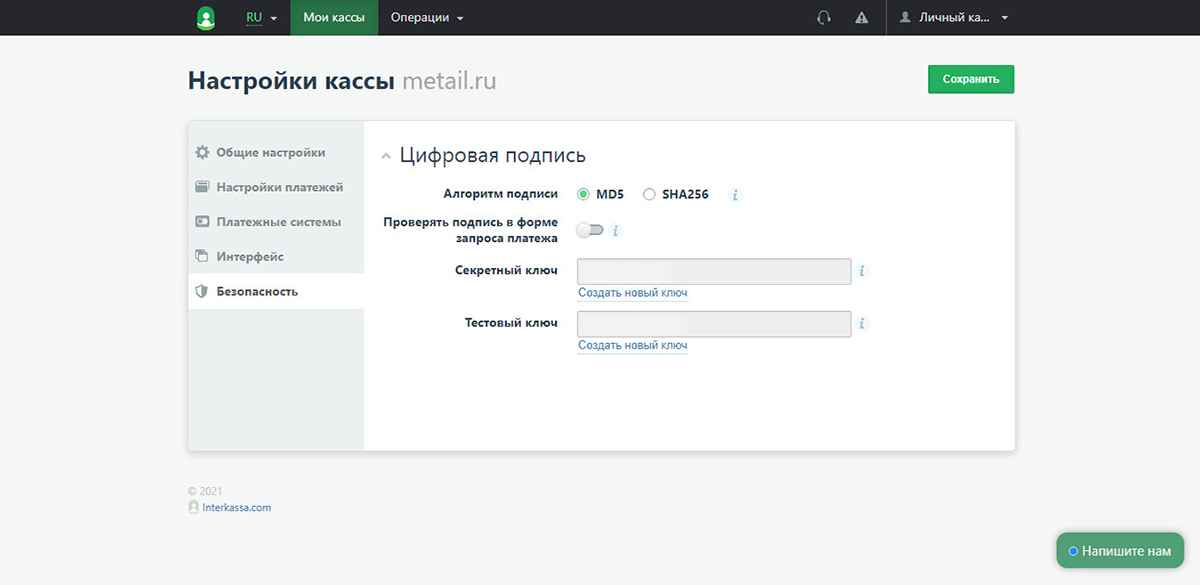Create new key under Секретный ключ
Screen dimensions: 1200x585
coord(632,293)
